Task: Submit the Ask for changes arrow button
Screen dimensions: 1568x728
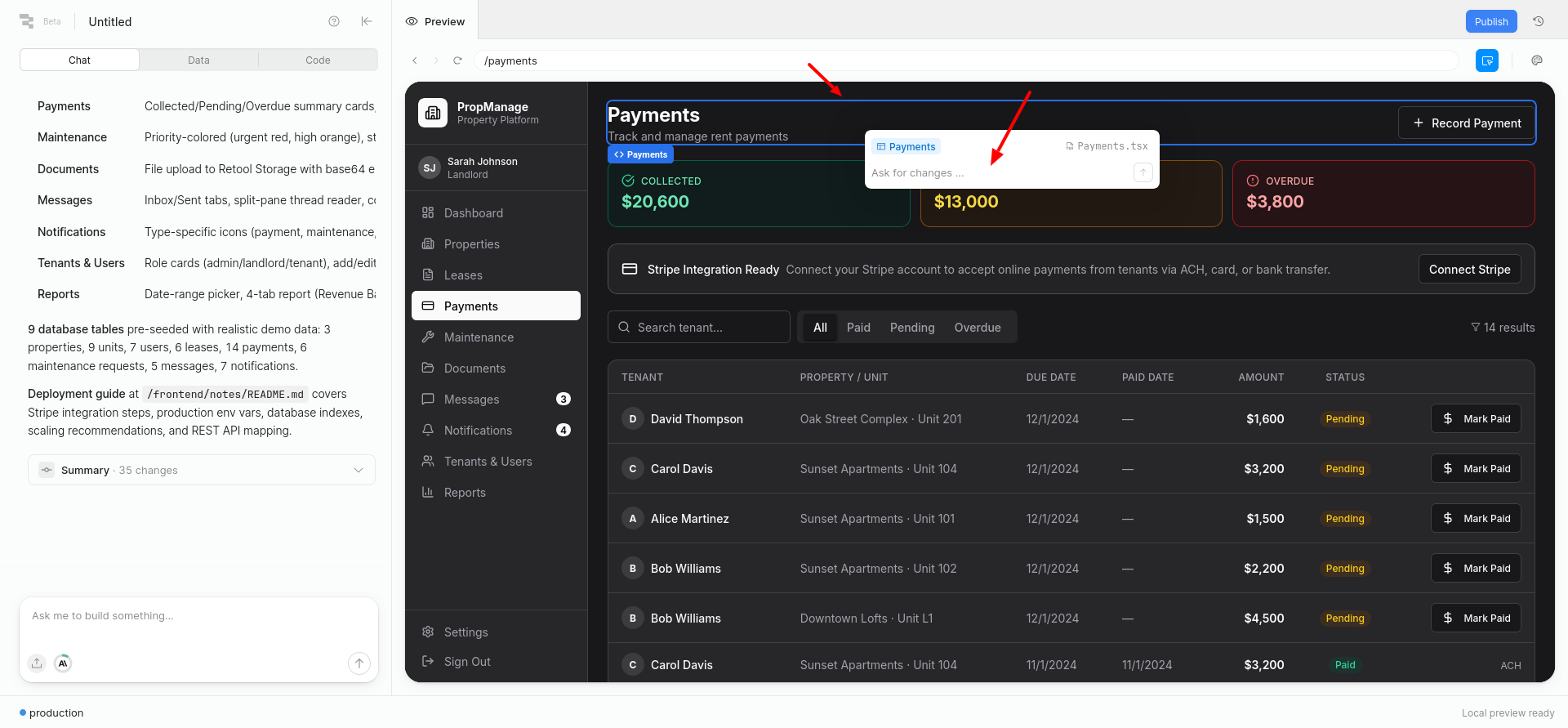Action: point(1143,172)
